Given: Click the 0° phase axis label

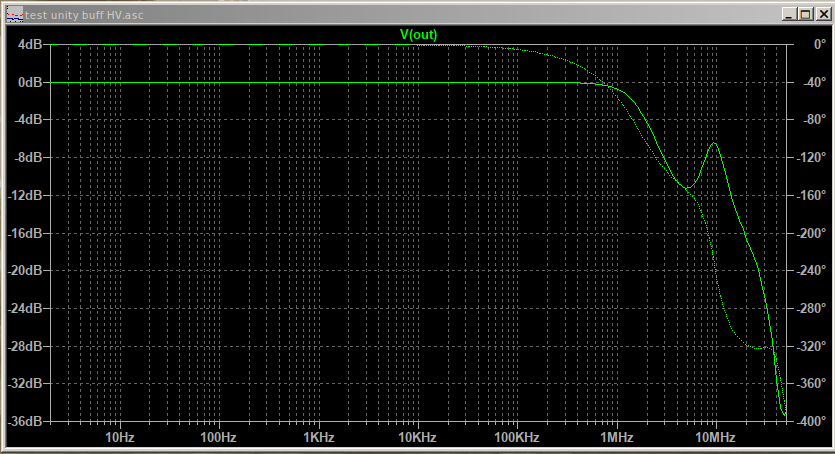Looking at the screenshot, I should (820, 45).
